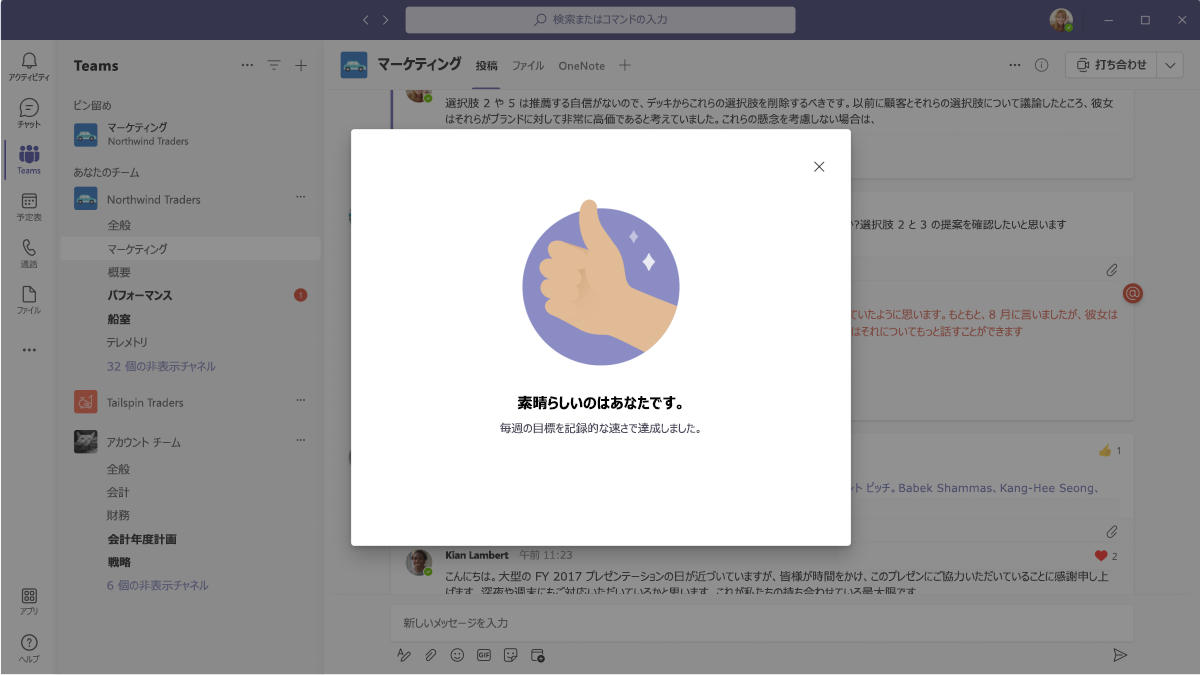Select pinned マーケティング channel
Image resolution: width=1200 pixels, height=675 pixels.
pyautogui.click(x=190, y=134)
